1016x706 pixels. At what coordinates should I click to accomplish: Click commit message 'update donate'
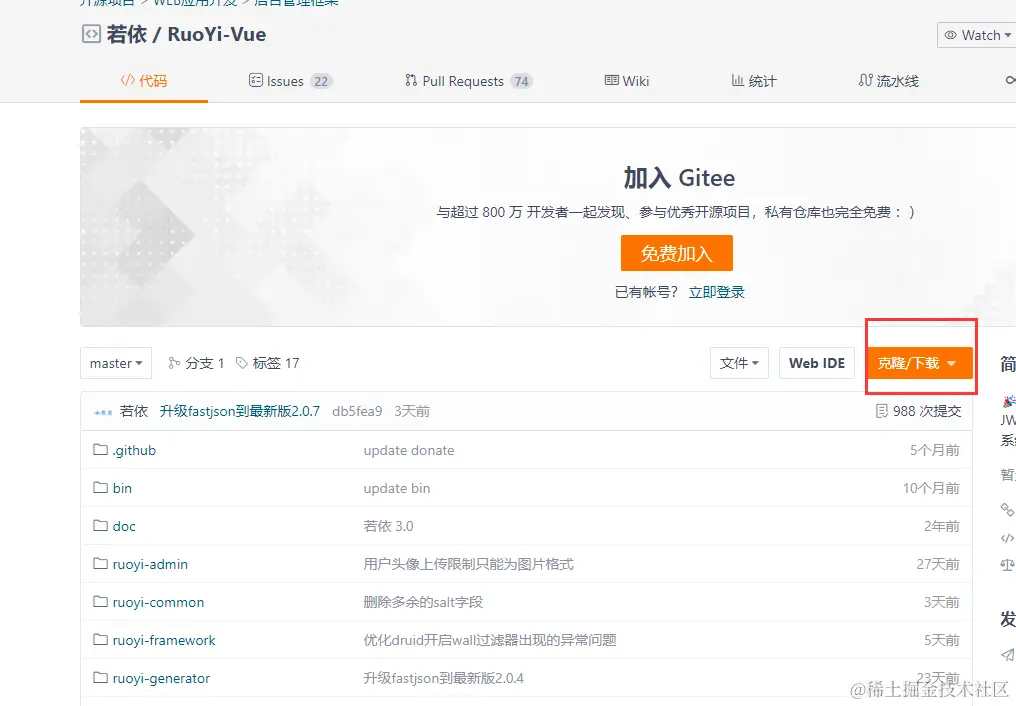coord(409,450)
